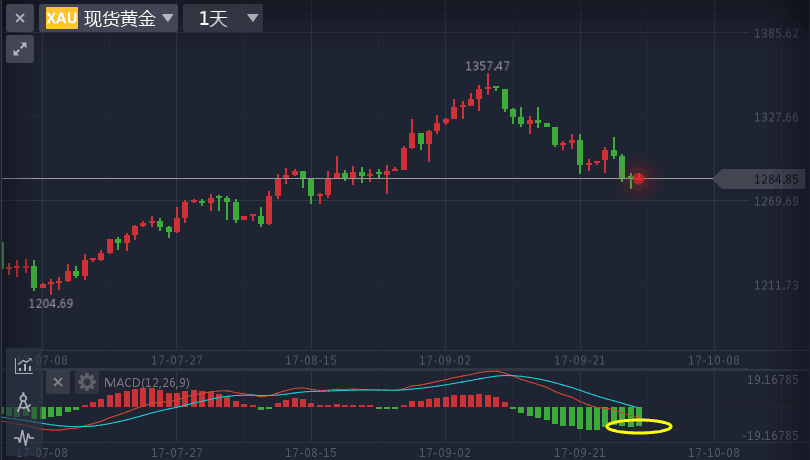Click the 1204.69 low price label
The width and height of the screenshot is (810, 460).
click(x=50, y=303)
